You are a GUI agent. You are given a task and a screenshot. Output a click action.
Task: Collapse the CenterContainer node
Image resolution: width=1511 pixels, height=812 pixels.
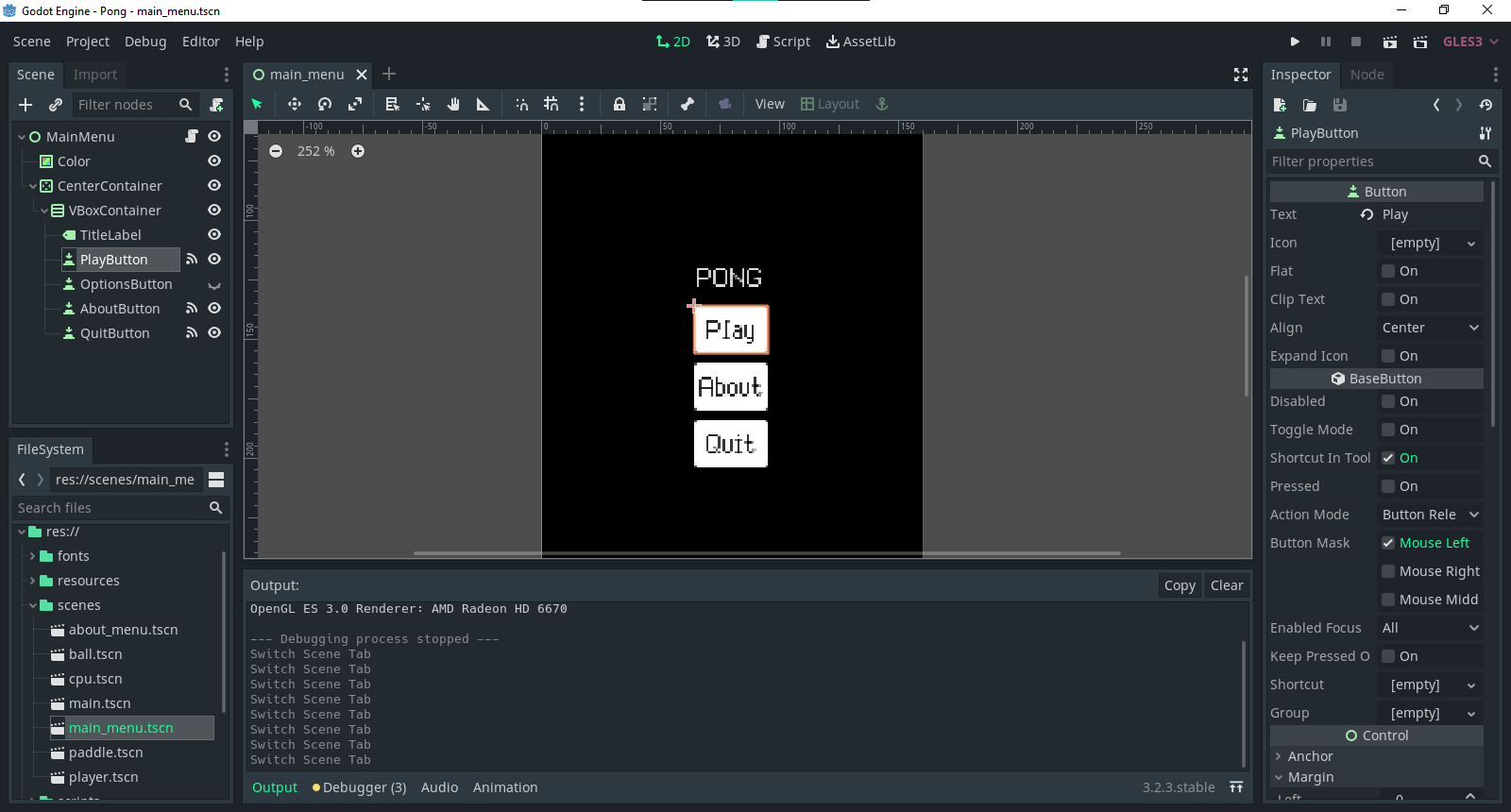tap(33, 186)
